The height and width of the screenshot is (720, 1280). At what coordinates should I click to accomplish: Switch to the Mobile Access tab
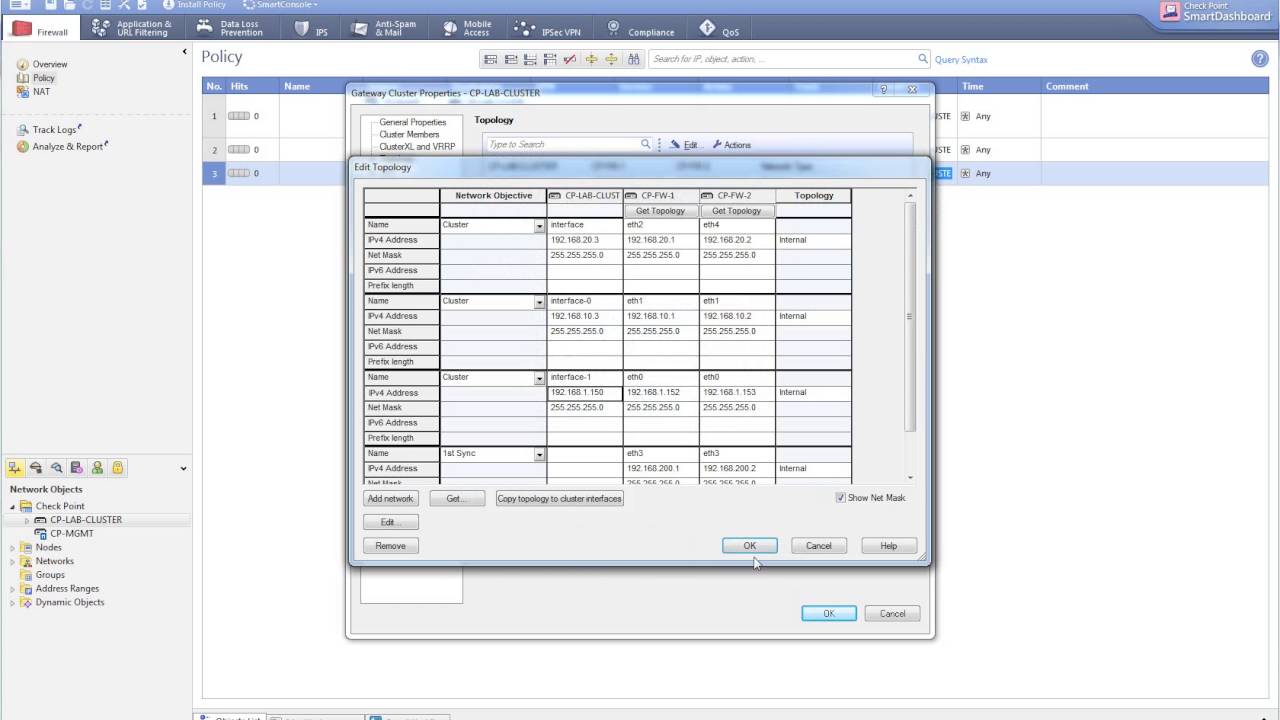[x=467, y=28]
